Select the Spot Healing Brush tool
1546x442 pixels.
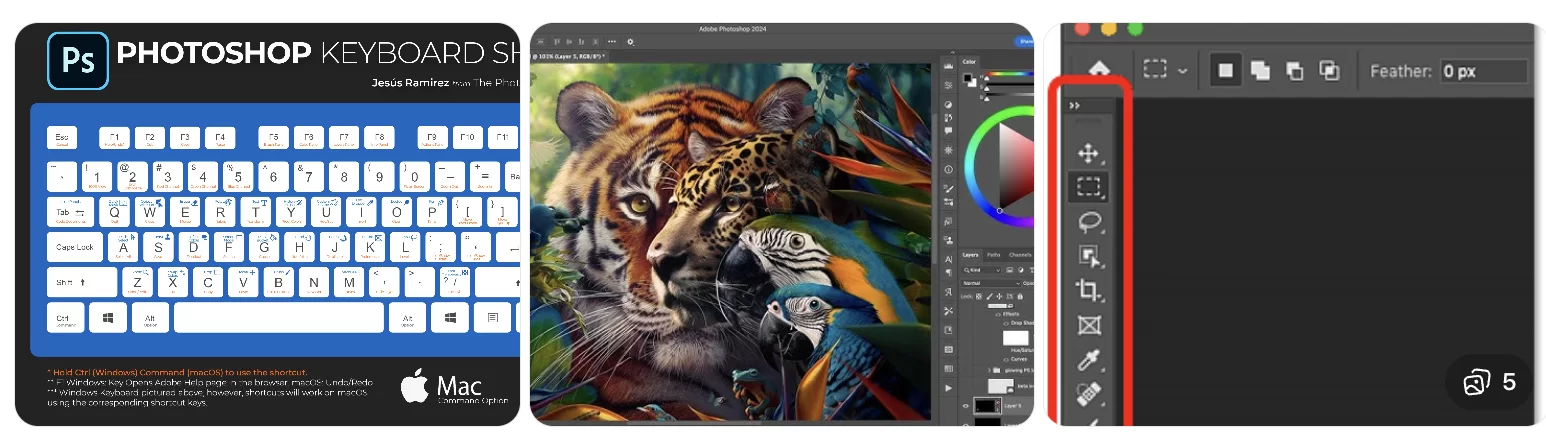[1088, 395]
